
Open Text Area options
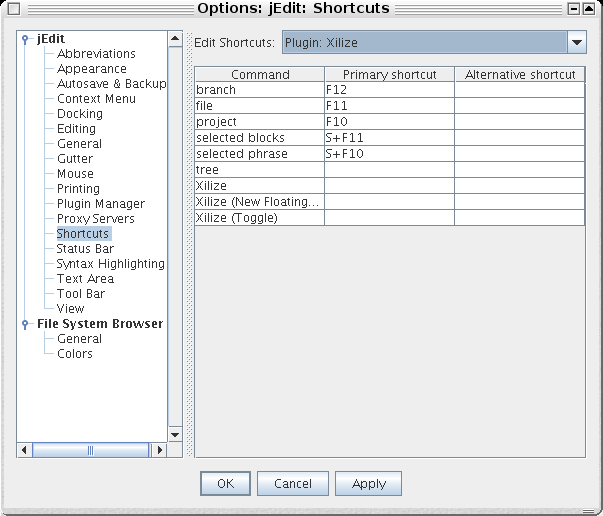[85, 278]
